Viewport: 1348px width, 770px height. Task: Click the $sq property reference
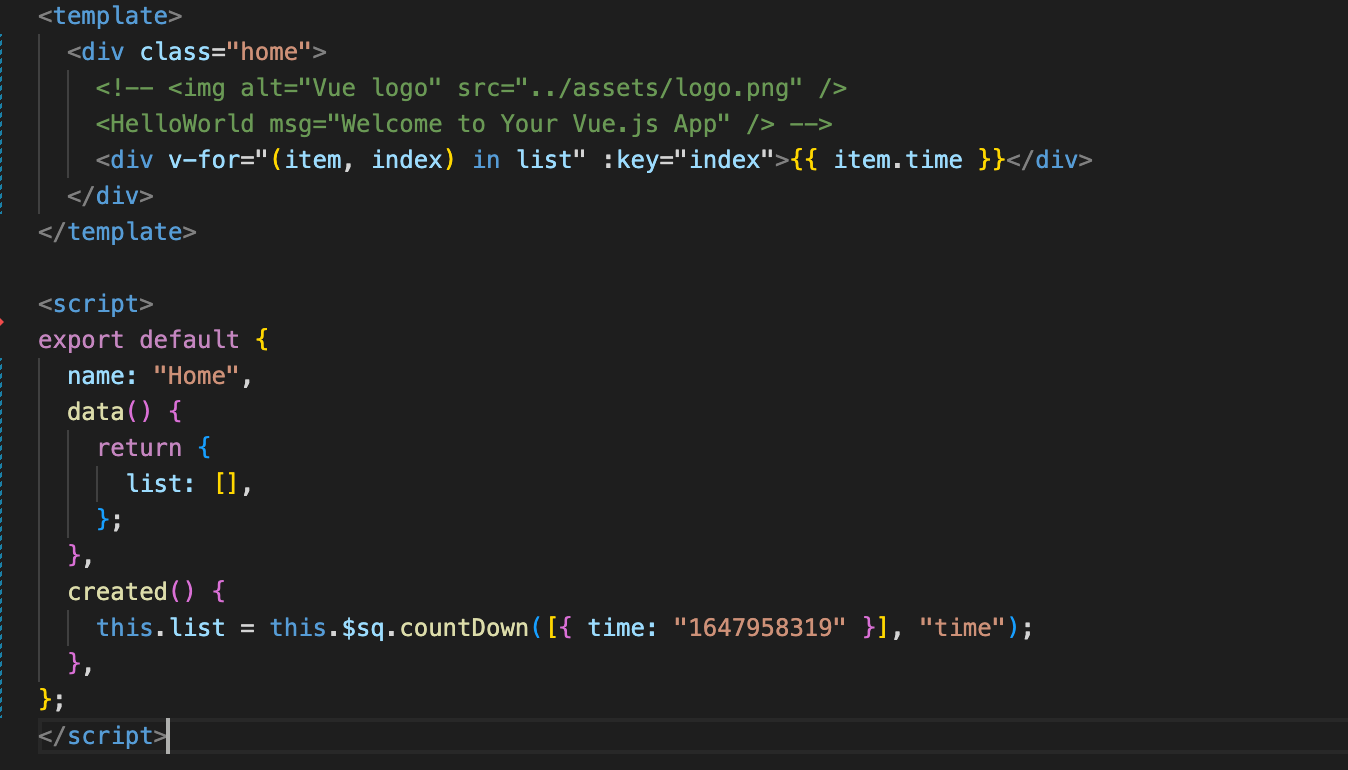pyautogui.click(x=363, y=628)
